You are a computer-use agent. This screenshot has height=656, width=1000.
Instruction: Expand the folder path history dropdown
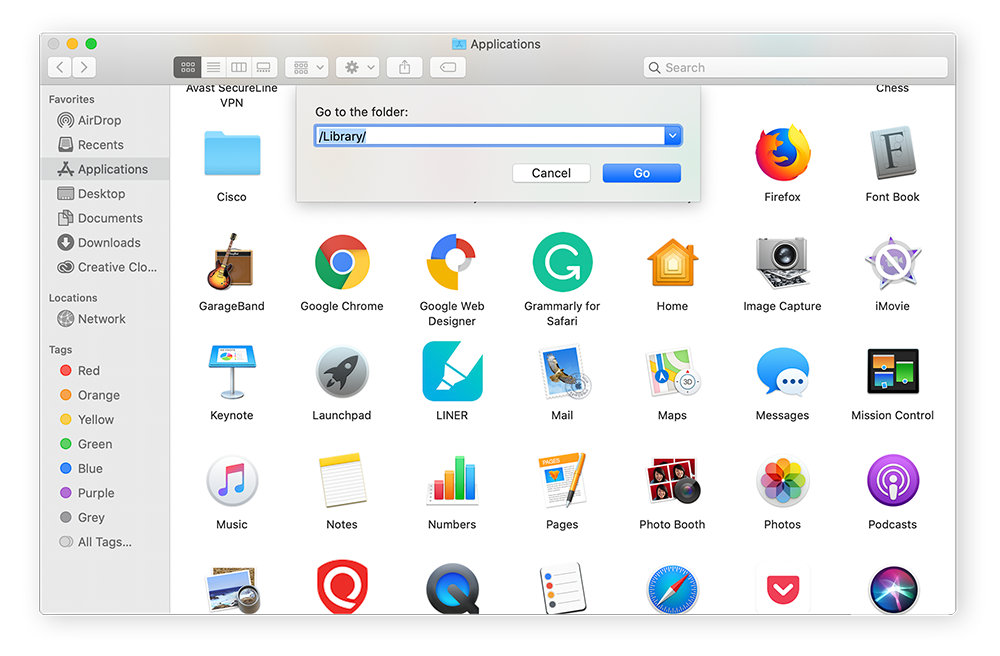click(672, 135)
